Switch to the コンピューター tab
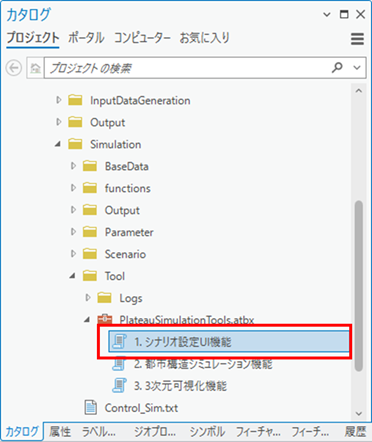 point(143,38)
